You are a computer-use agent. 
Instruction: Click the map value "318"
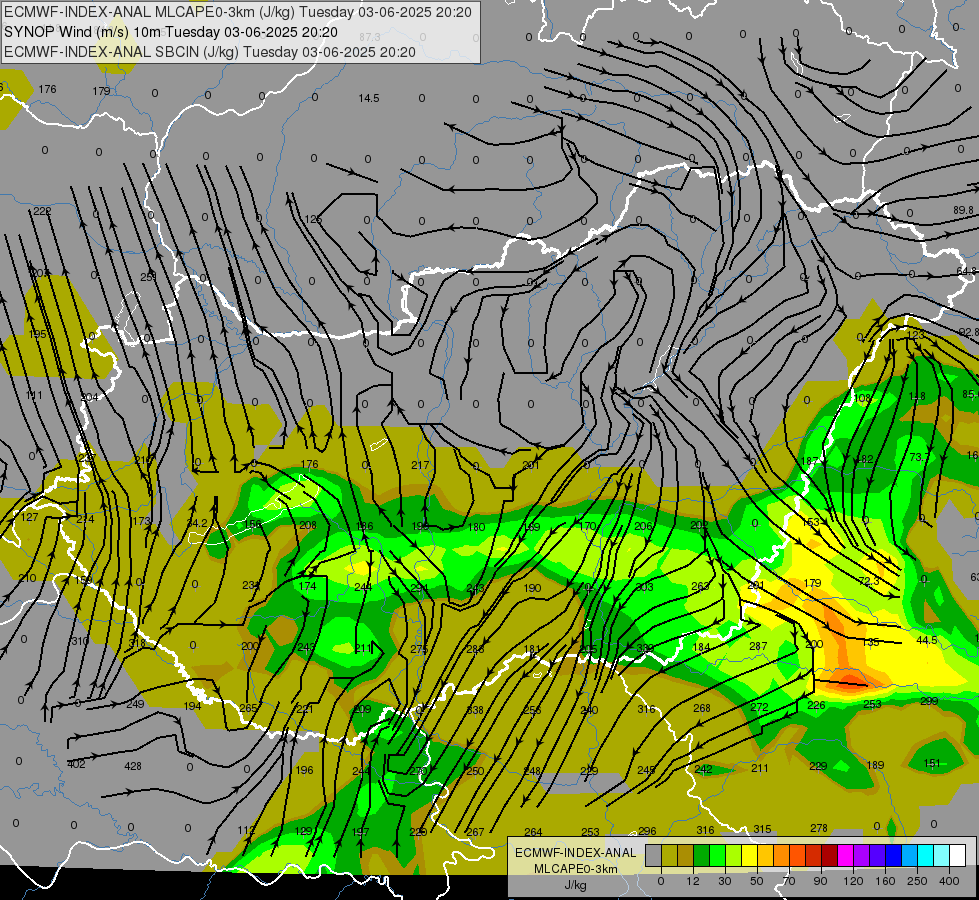[x=137, y=643]
